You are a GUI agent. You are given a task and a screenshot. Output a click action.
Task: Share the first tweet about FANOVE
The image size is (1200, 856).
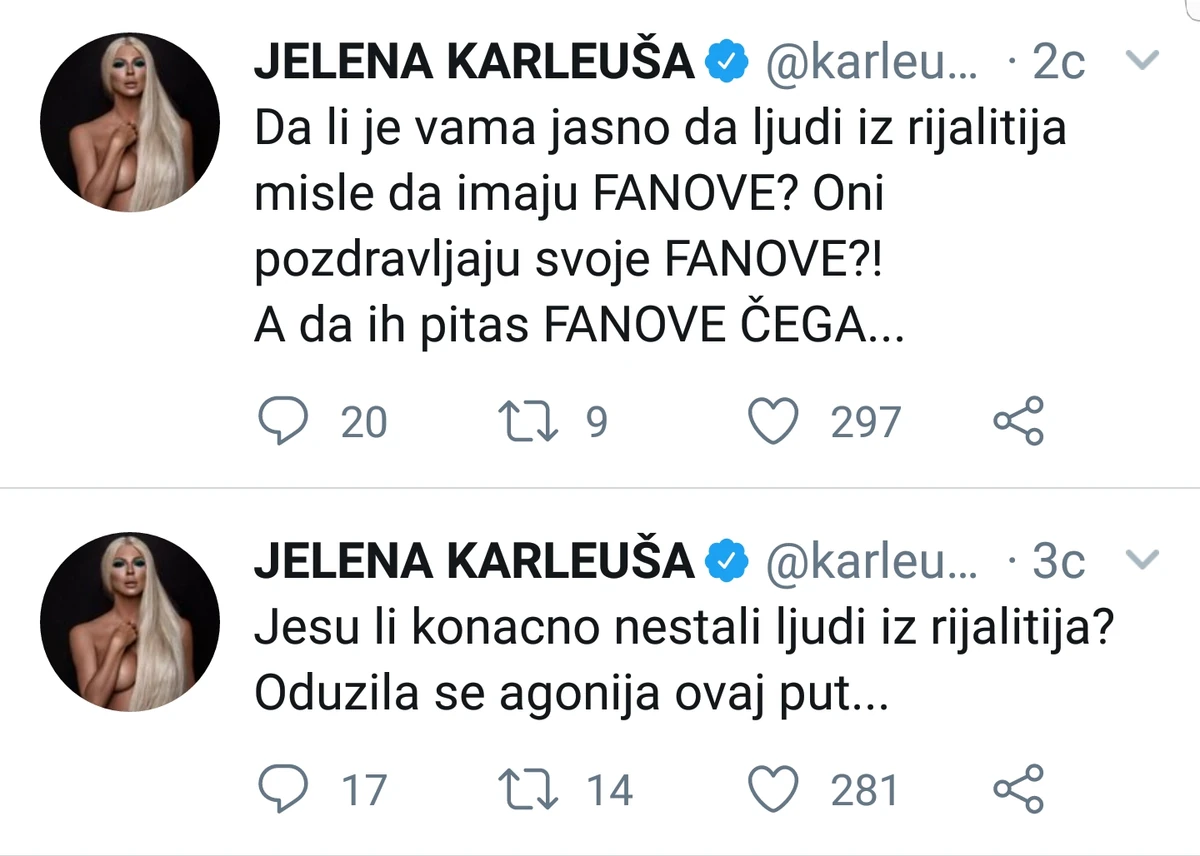tap(1018, 421)
